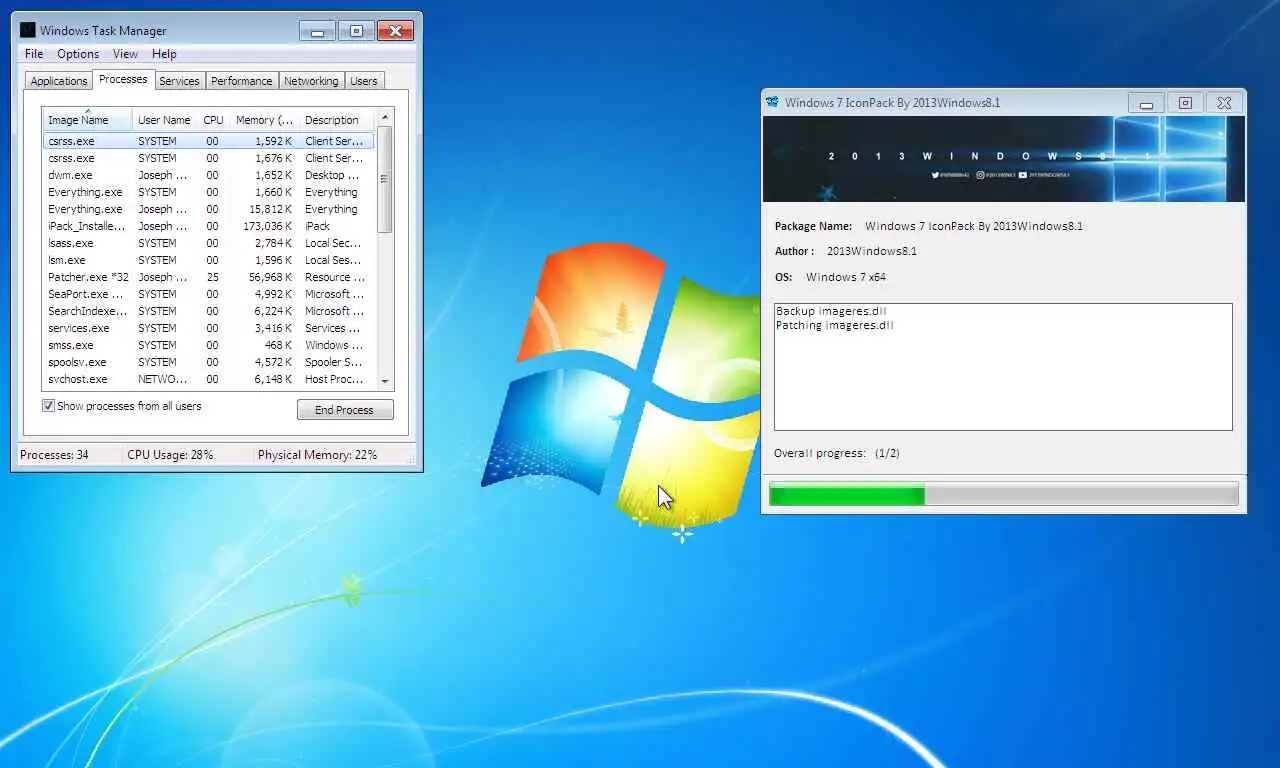Sort processes by User Name column
Viewport: 1280px width, 768px height.
165,120
